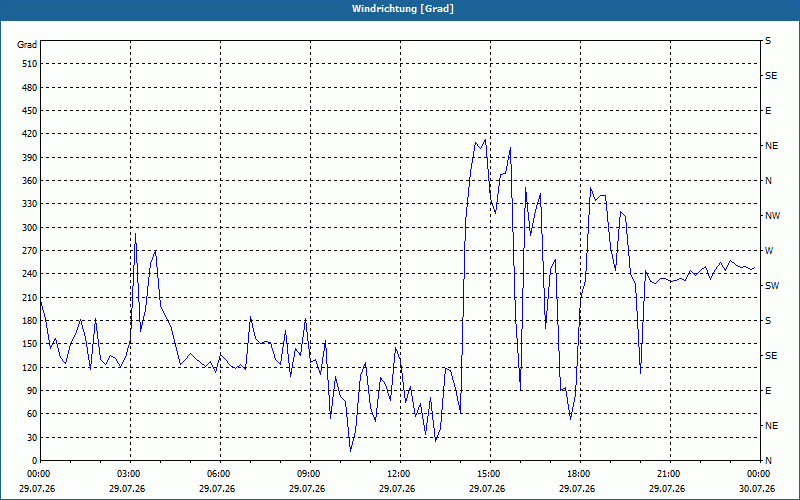The width and height of the screenshot is (800, 500).
Task: Select the date label "30.07.26"
Action: tap(759, 489)
